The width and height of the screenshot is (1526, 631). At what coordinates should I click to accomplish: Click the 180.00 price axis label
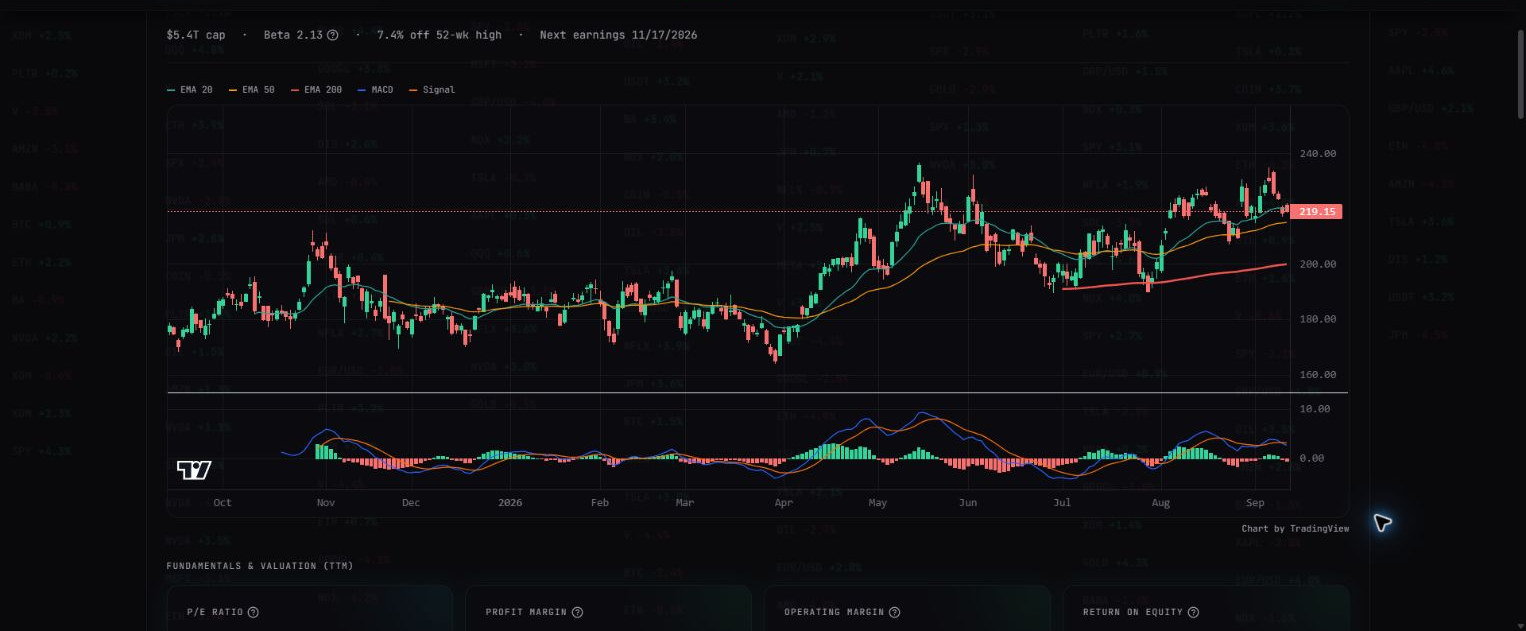click(x=1316, y=319)
